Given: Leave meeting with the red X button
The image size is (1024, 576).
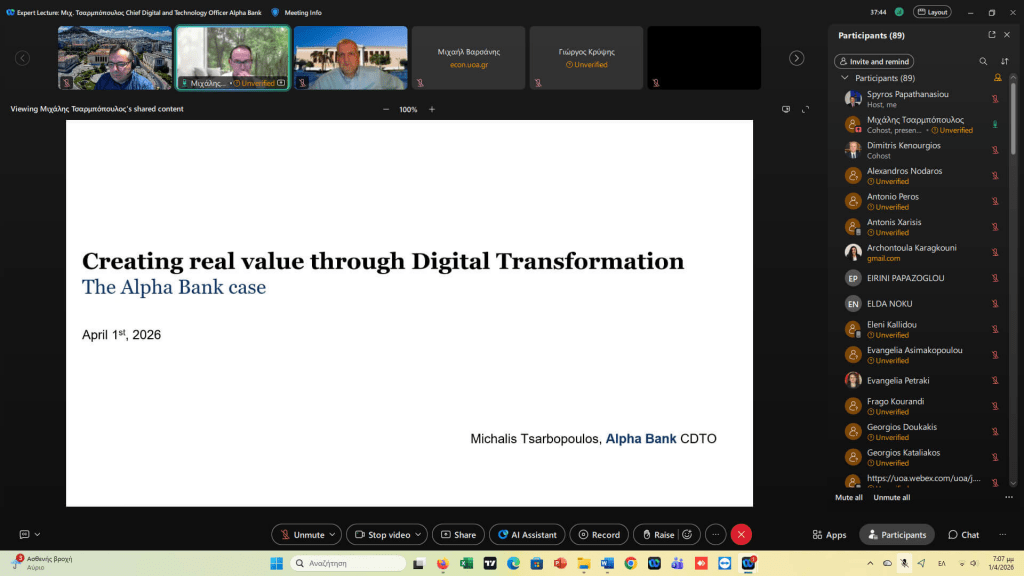Looking at the screenshot, I should click(x=741, y=534).
